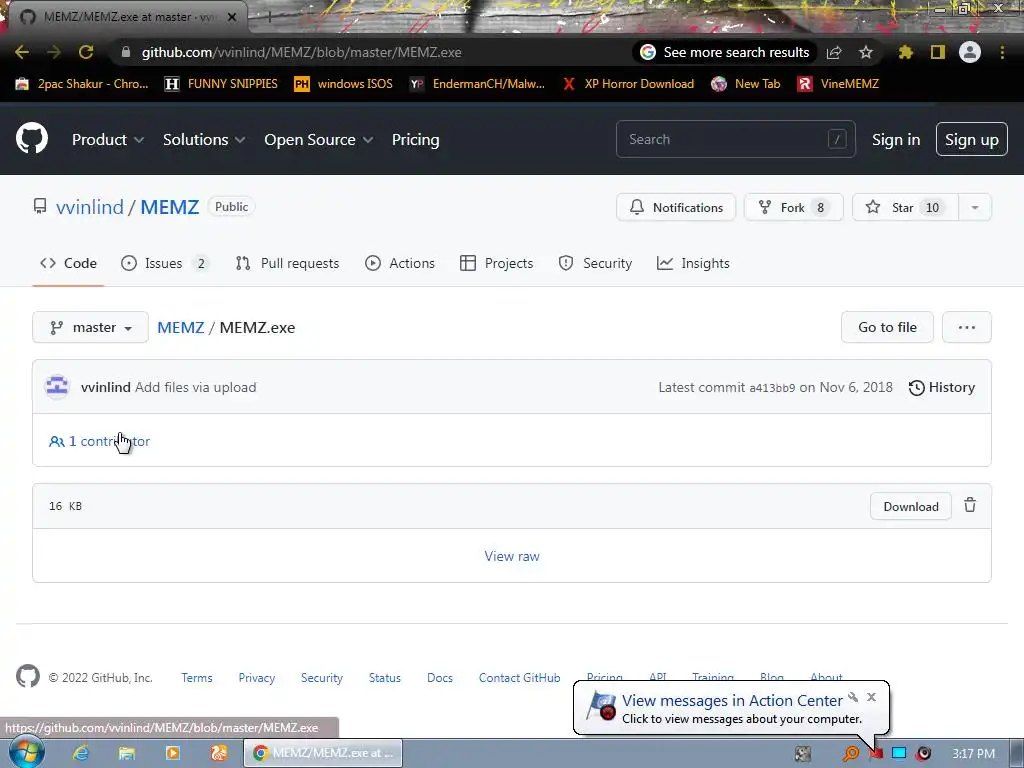Image resolution: width=1024 pixels, height=768 pixels.
Task: Expand the Solutions menu
Action: tap(204, 140)
